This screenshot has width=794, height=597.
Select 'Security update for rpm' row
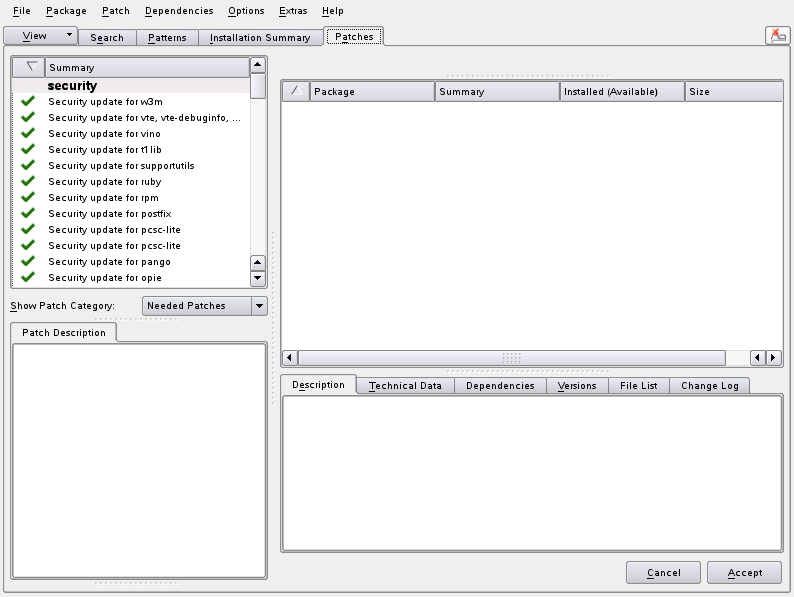pyautogui.click(x=131, y=197)
